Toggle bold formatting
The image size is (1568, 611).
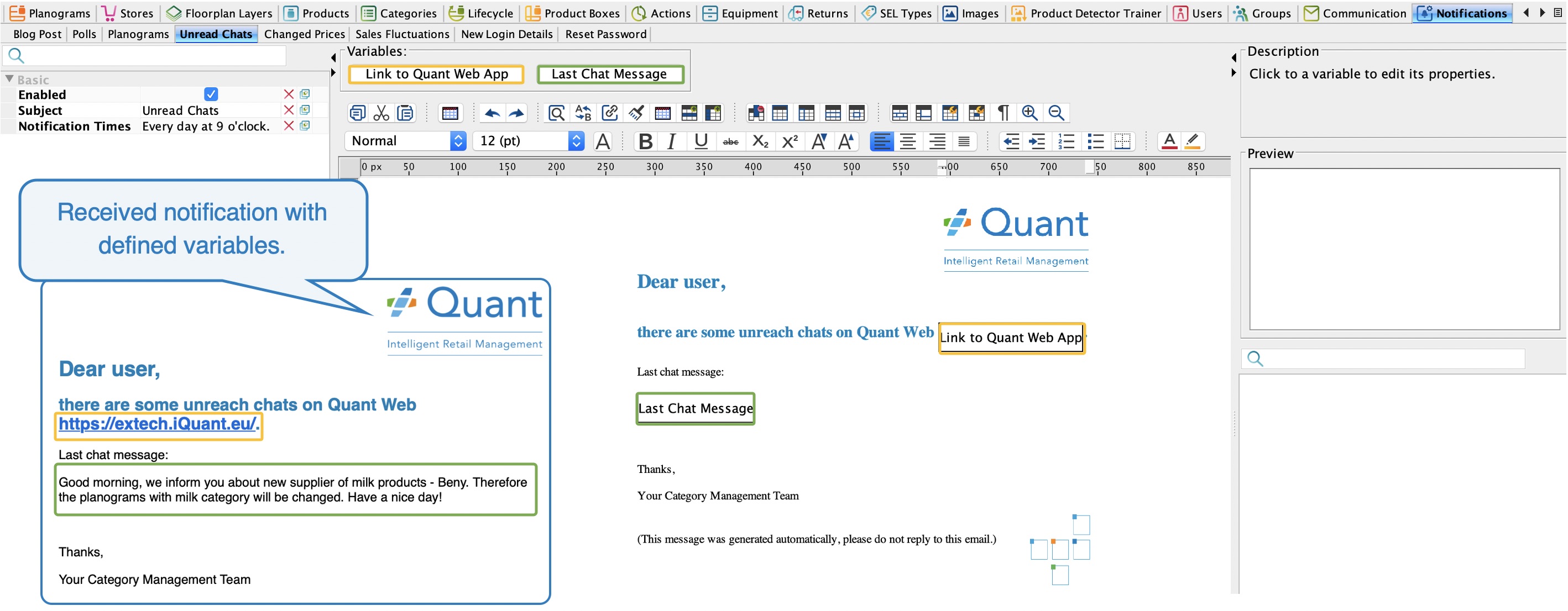pos(645,141)
